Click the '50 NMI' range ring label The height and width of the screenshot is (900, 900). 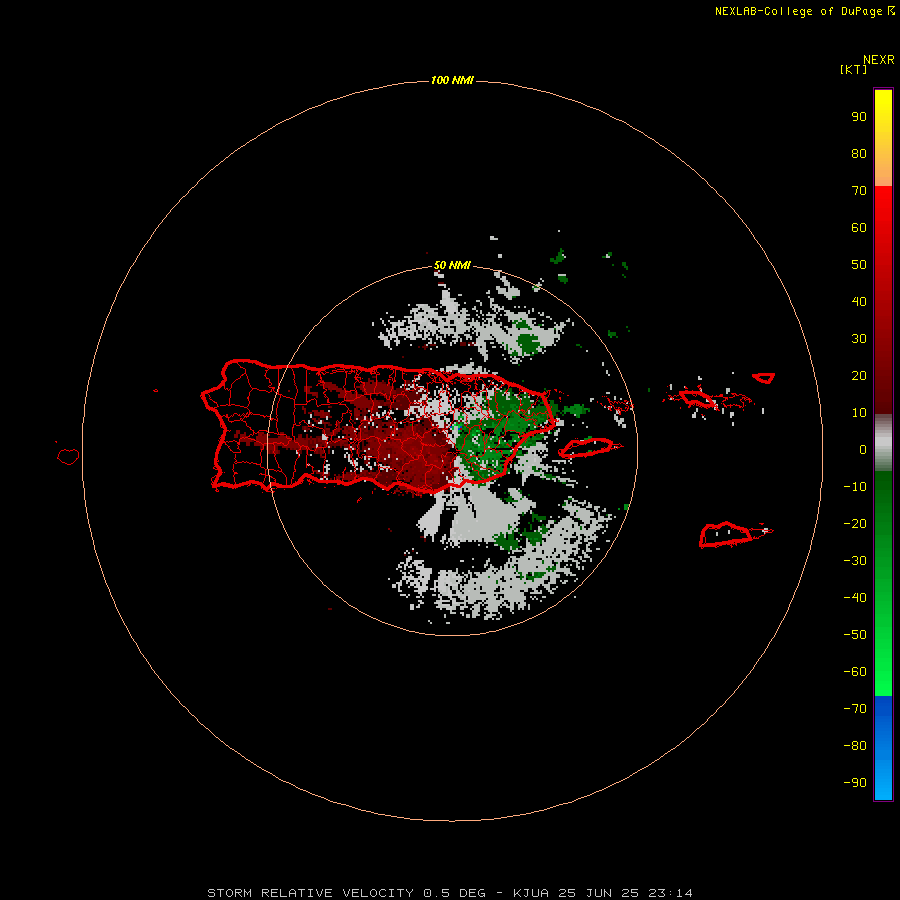pyautogui.click(x=452, y=265)
